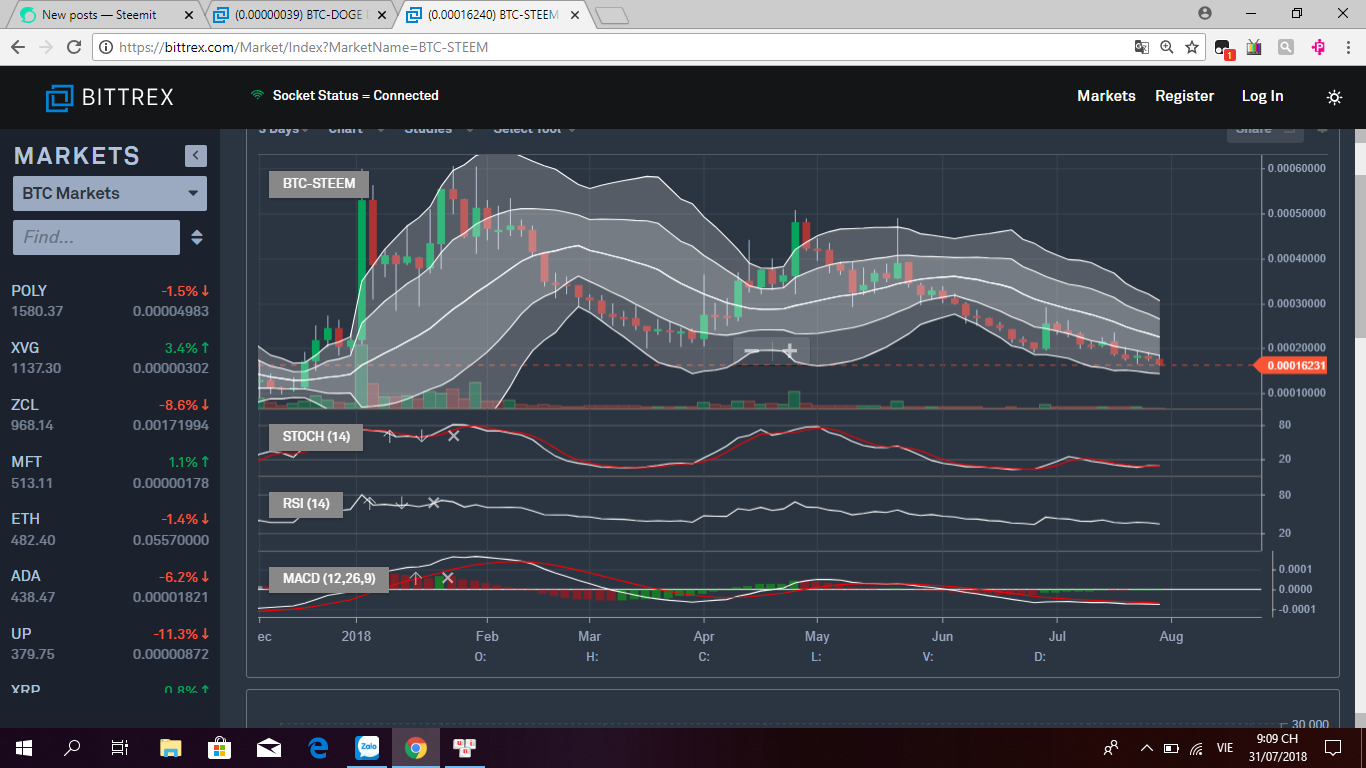The image size is (1366, 768).
Task: Open a new browser tab
Action: pos(611,15)
